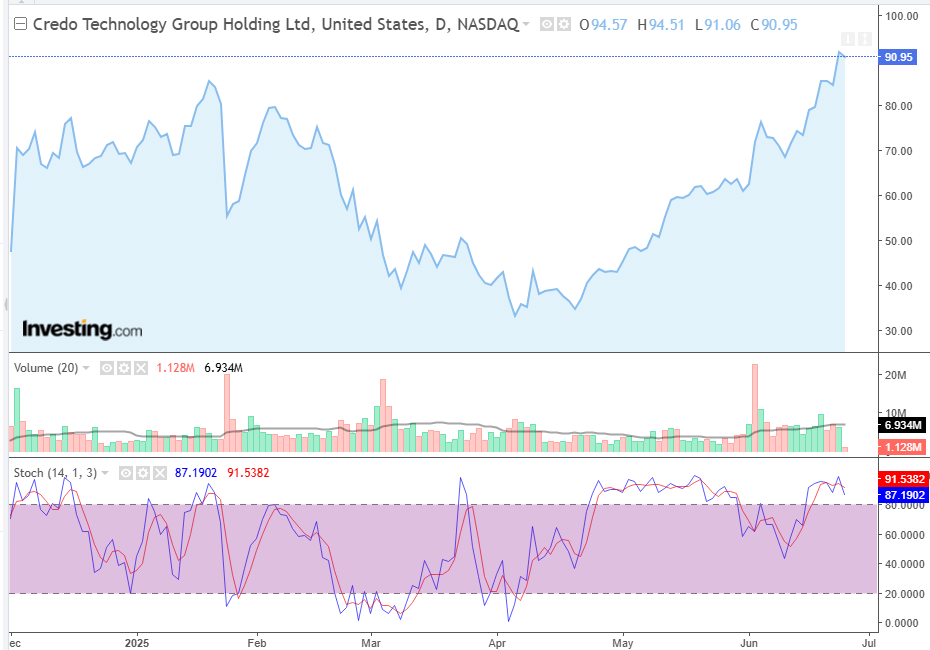Open main series settings gear icon
This screenshot has height=650, width=930.
click(x=563, y=24)
